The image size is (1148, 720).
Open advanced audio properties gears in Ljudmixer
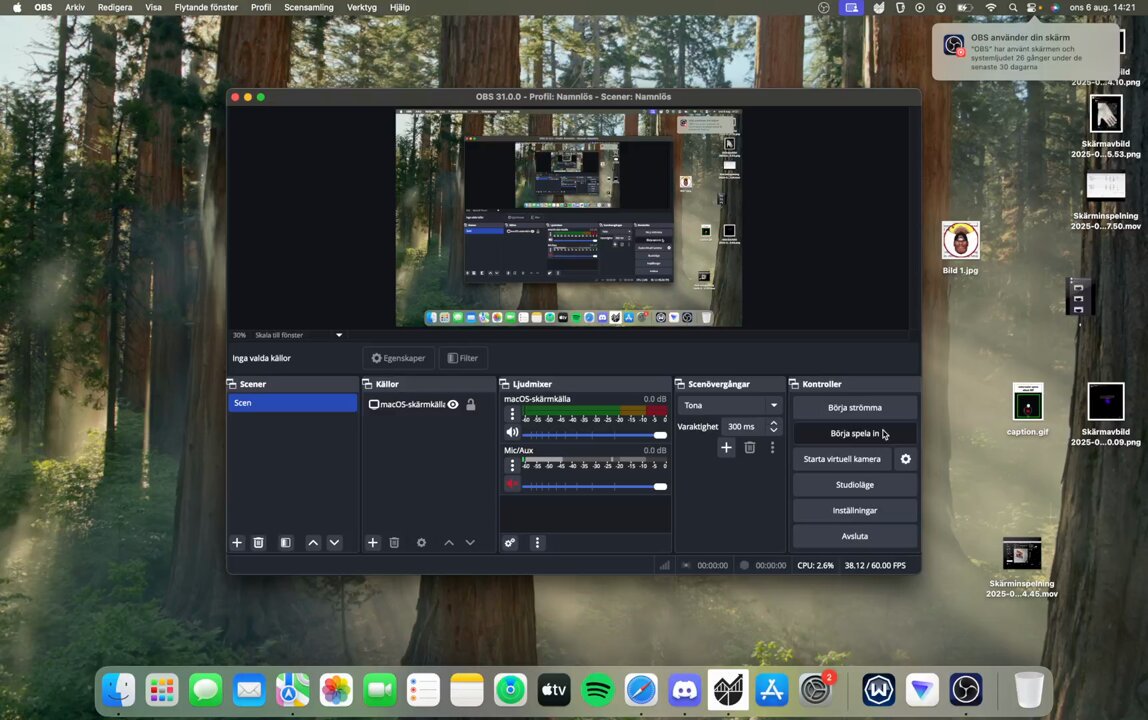[x=510, y=543]
